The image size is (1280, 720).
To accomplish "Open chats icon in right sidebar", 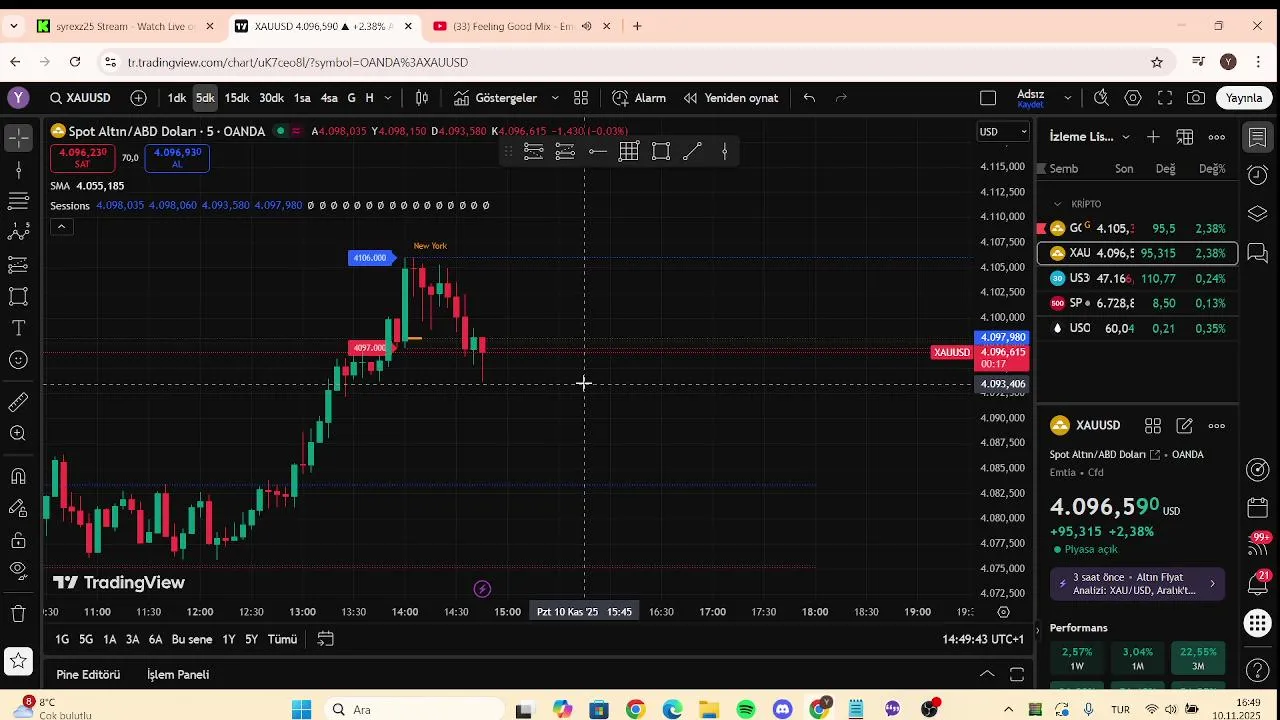I will (x=1258, y=253).
